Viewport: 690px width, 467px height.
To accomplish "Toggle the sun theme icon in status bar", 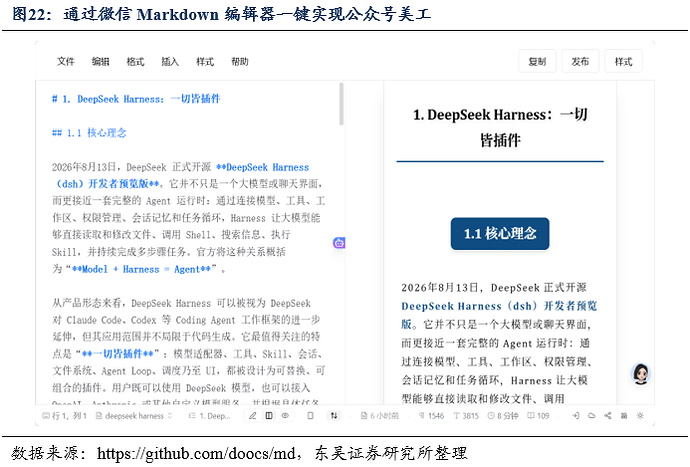I will tap(640, 416).
